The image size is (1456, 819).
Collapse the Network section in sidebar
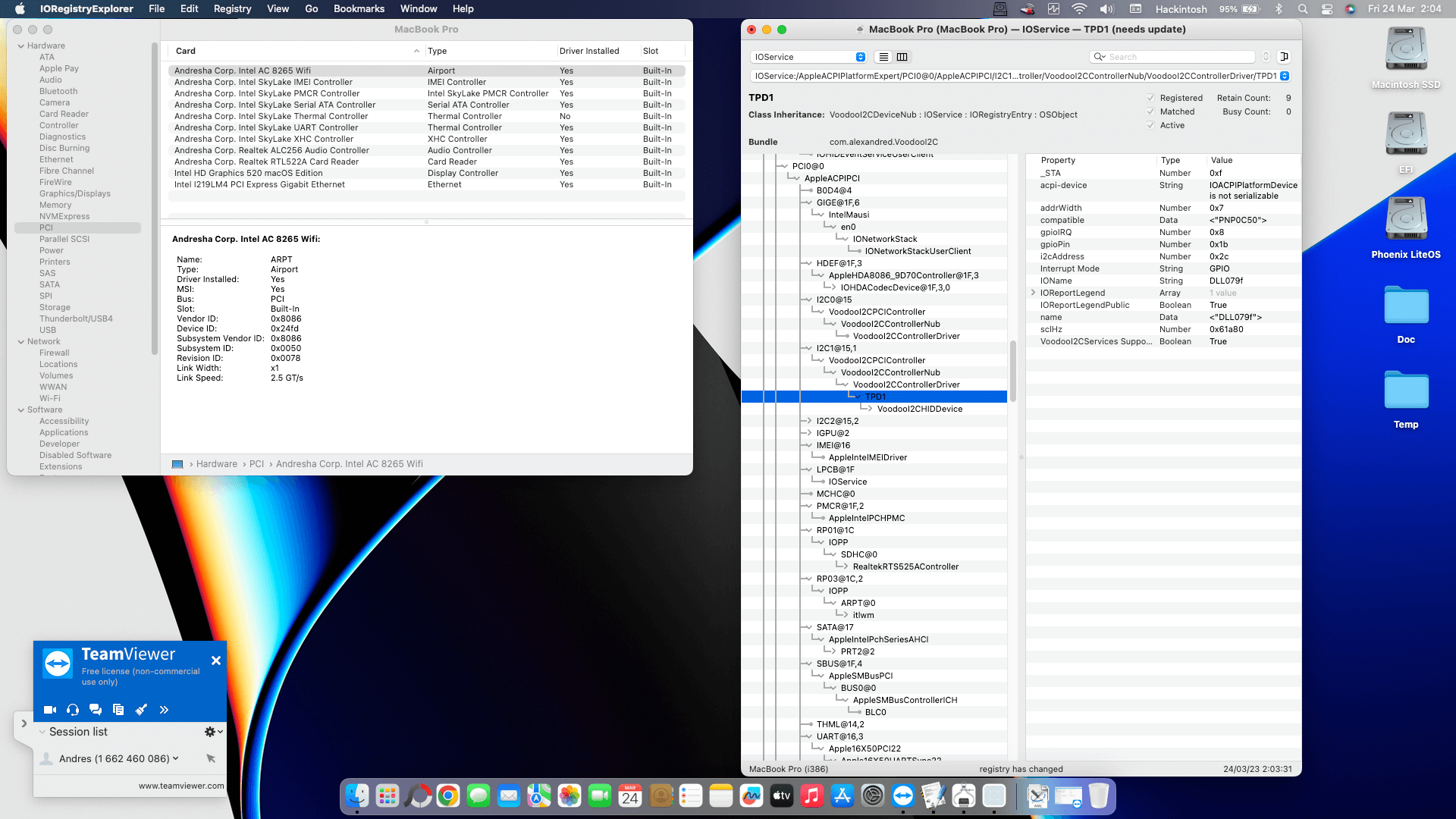pos(21,341)
